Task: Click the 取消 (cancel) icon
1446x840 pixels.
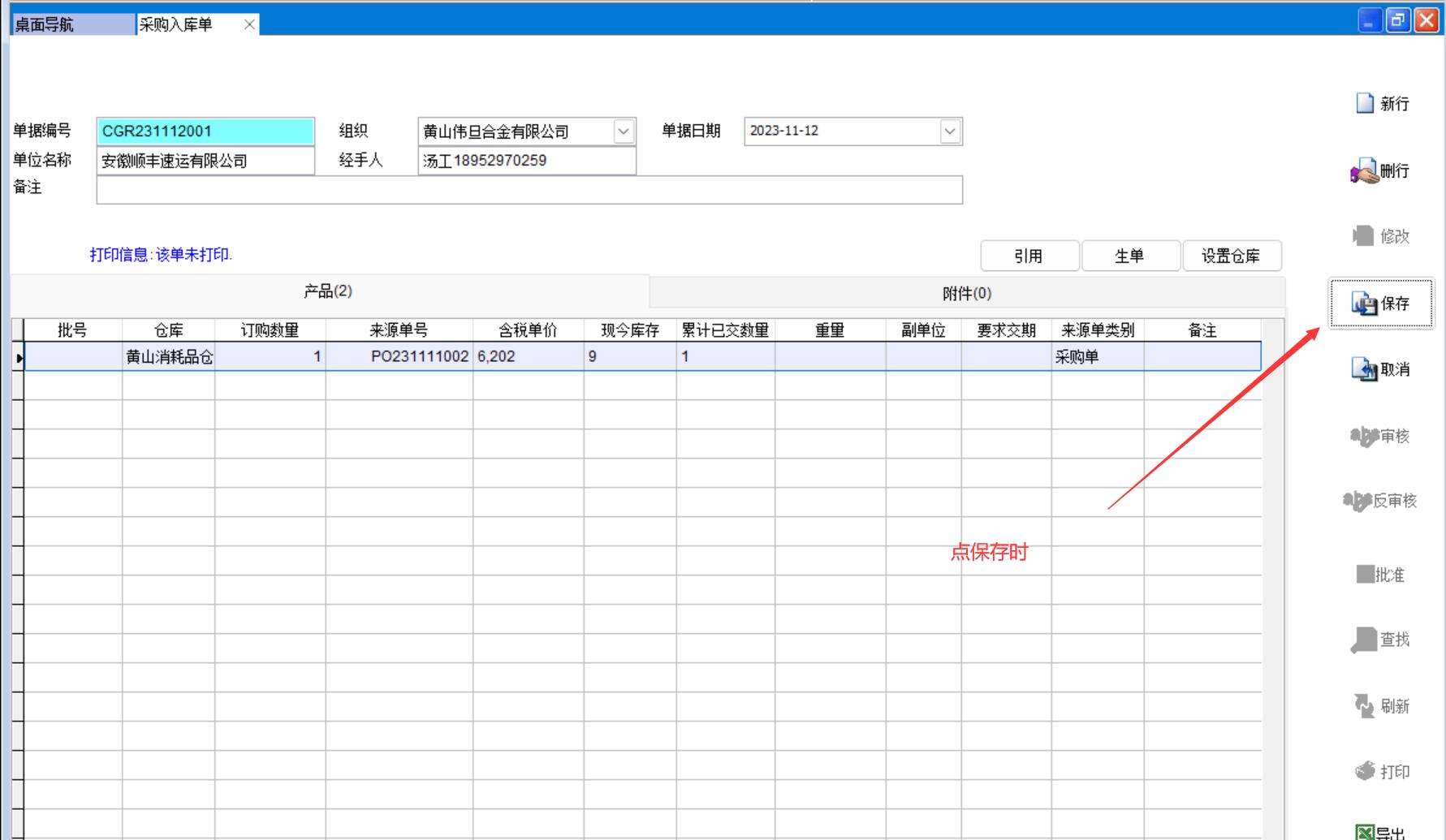Action: (x=1364, y=369)
